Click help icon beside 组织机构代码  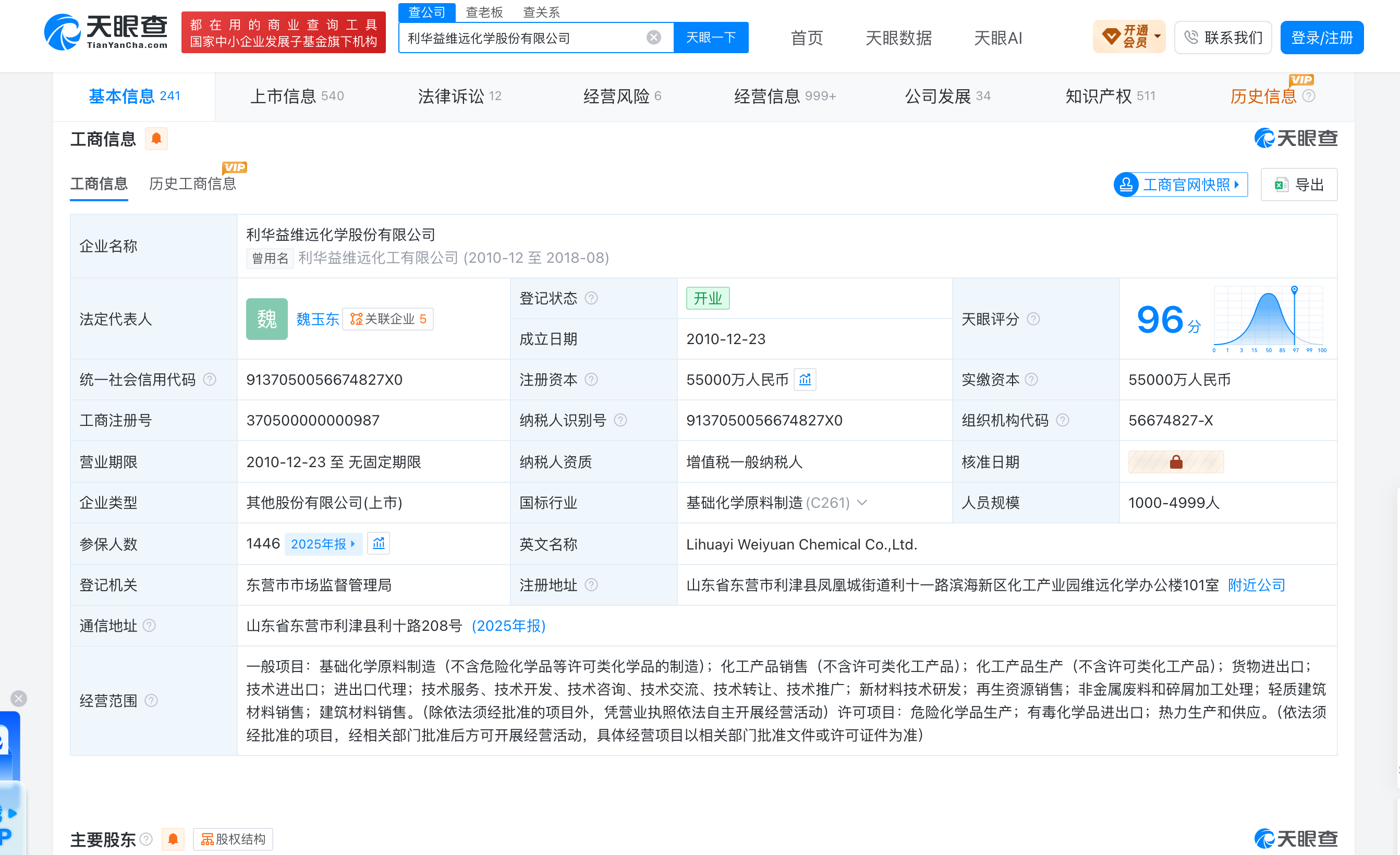point(1063,420)
